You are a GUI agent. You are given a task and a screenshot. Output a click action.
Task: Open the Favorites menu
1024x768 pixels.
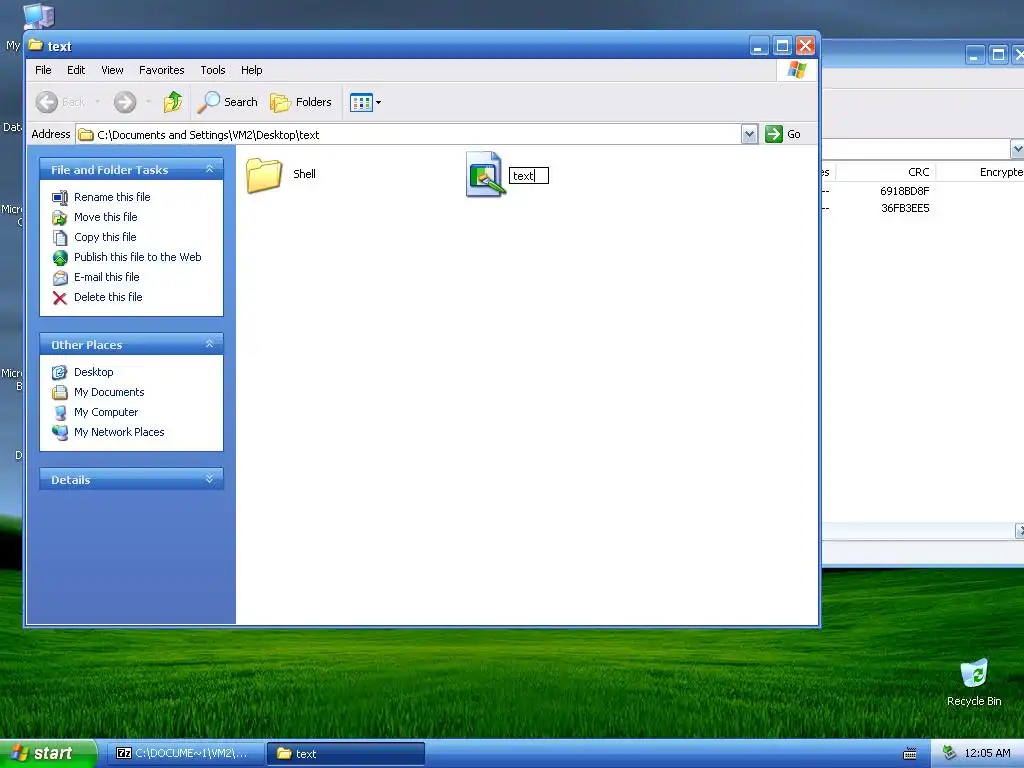161,70
